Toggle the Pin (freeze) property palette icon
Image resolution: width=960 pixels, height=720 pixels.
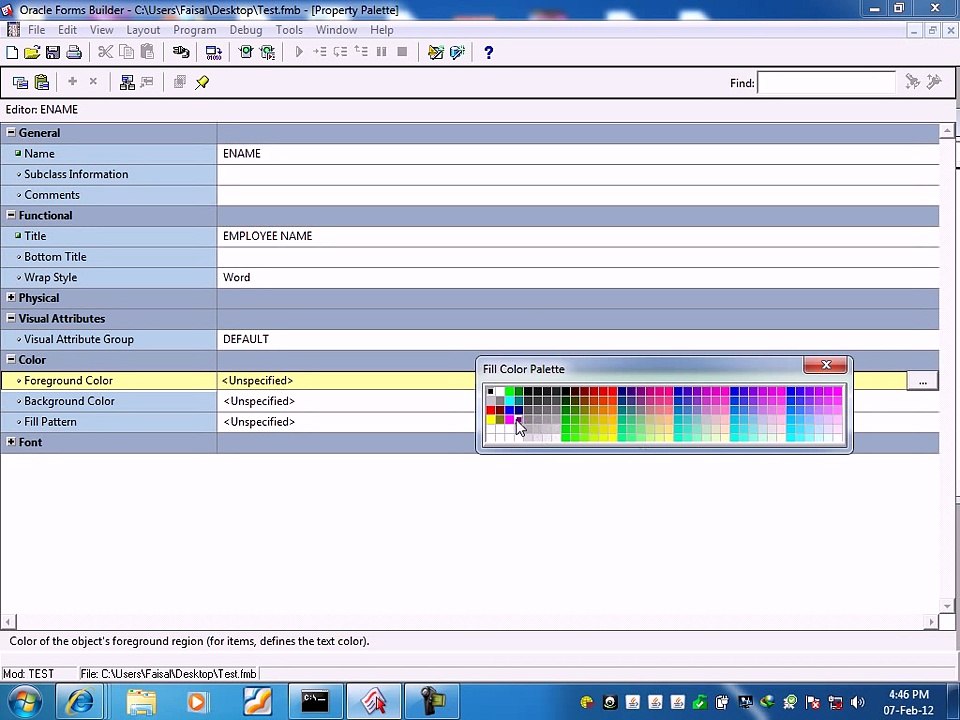[x=202, y=82]
